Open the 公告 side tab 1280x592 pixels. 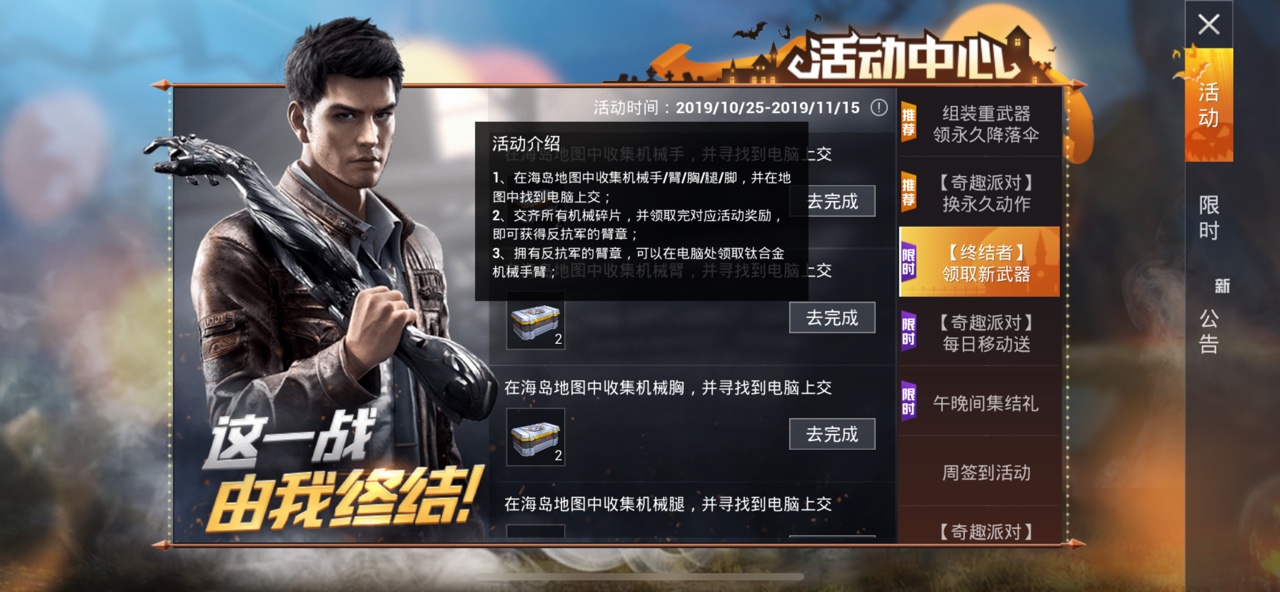click(x=1209, y=331)
